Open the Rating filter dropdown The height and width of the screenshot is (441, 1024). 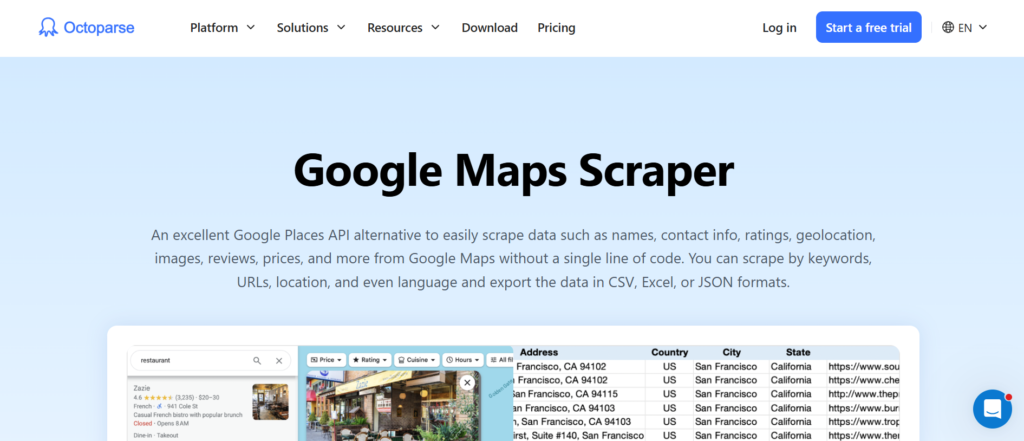coord(370,360)
